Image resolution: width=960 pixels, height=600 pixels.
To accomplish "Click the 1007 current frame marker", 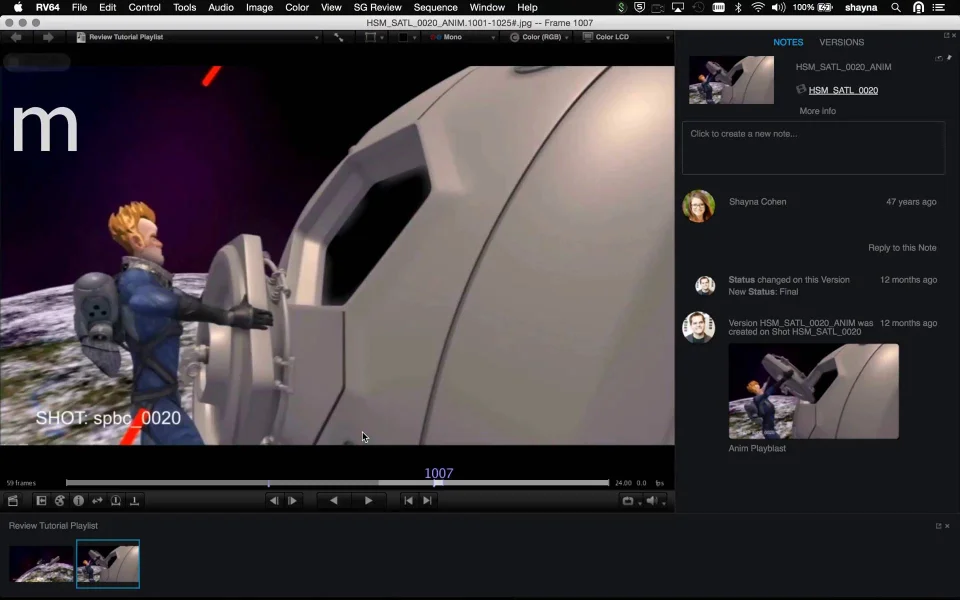I will [x=438, y=473].
